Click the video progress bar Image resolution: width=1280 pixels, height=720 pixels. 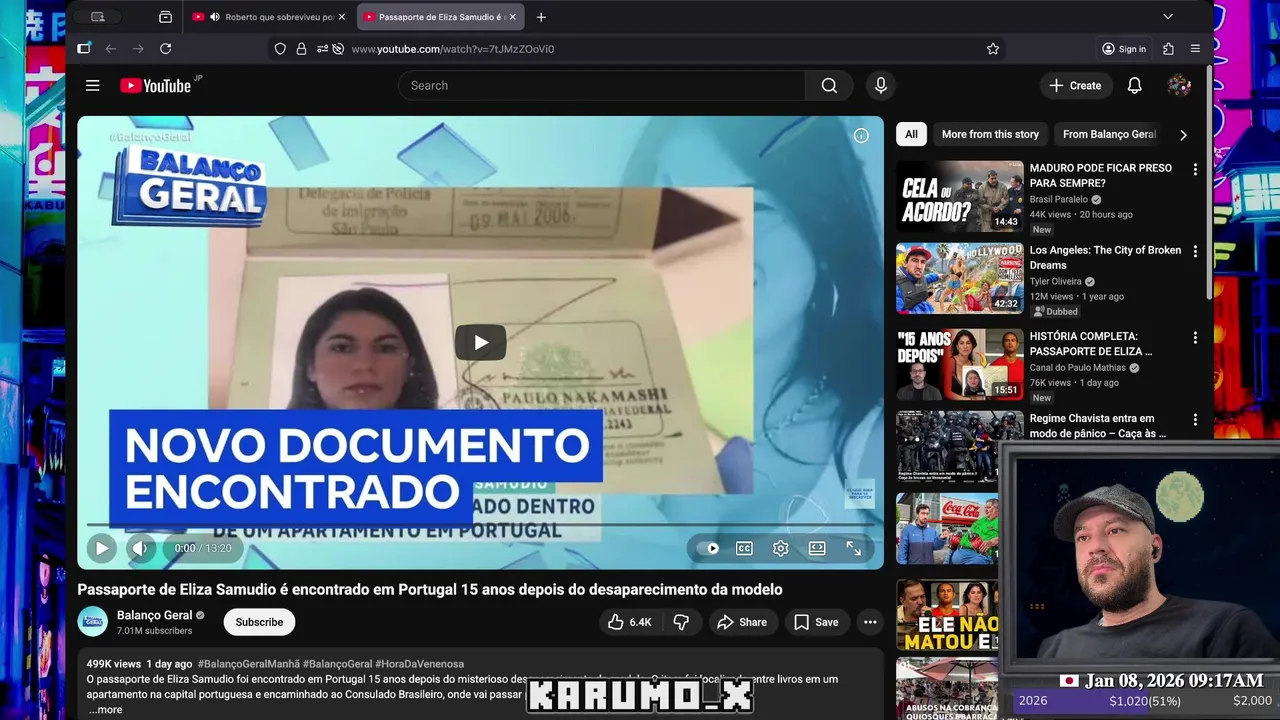pyautogui.click(x=481, y=524)
